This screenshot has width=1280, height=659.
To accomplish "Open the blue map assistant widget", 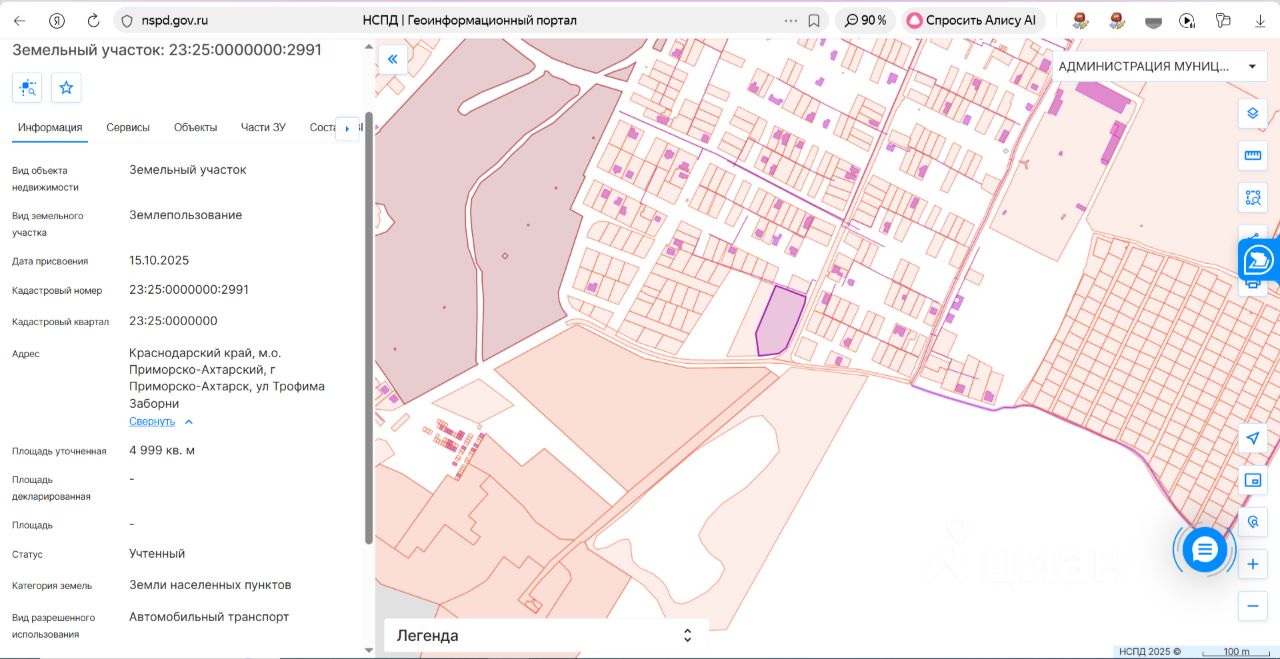I will click(1259, 260).
